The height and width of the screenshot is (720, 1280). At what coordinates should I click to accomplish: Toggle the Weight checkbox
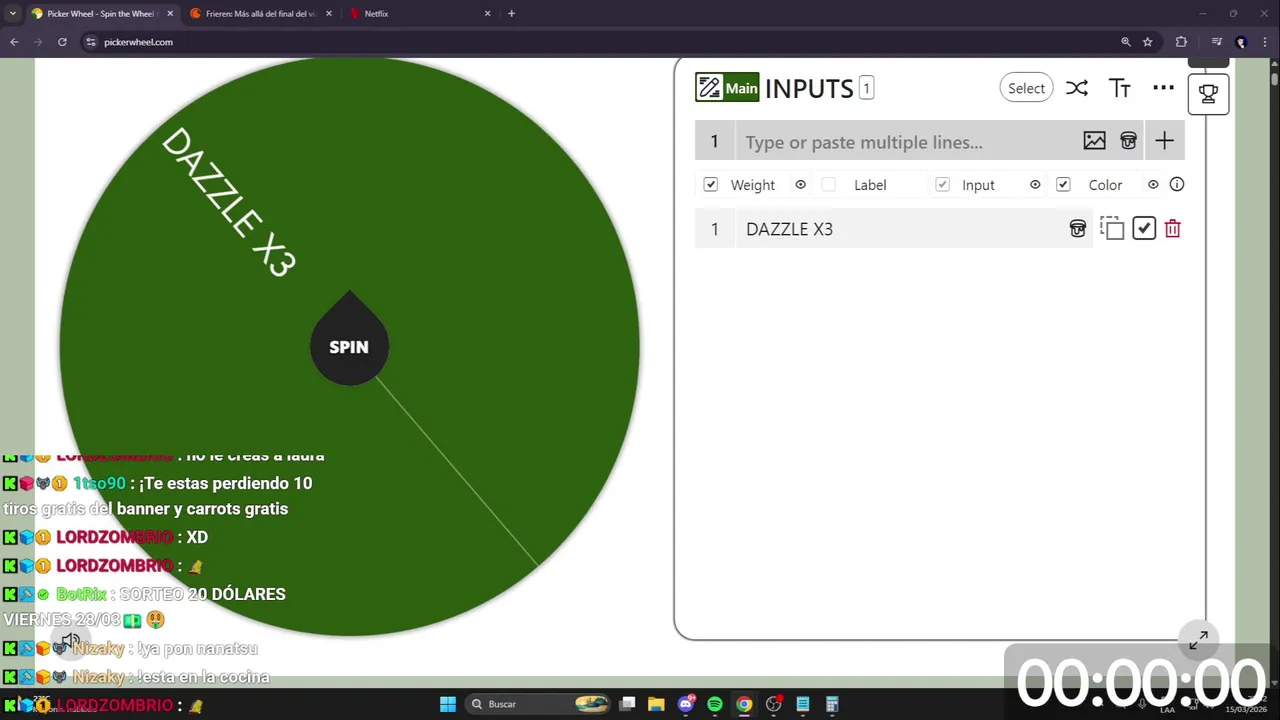pyautogui.click(x=710, y=184)
